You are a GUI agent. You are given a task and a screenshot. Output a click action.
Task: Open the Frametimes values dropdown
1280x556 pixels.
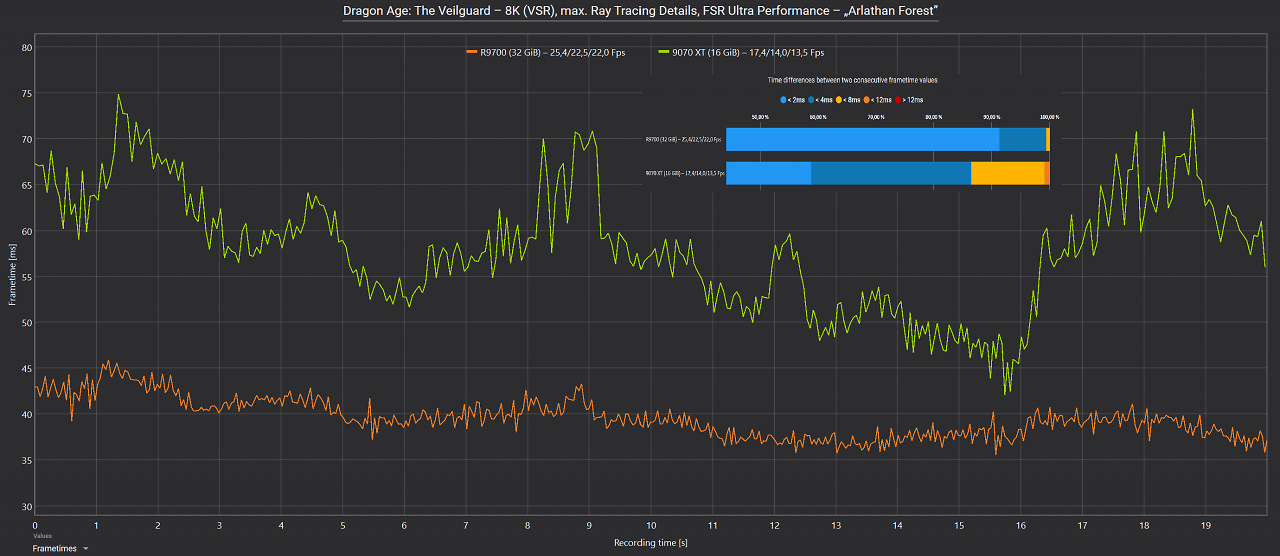point(61,548)
